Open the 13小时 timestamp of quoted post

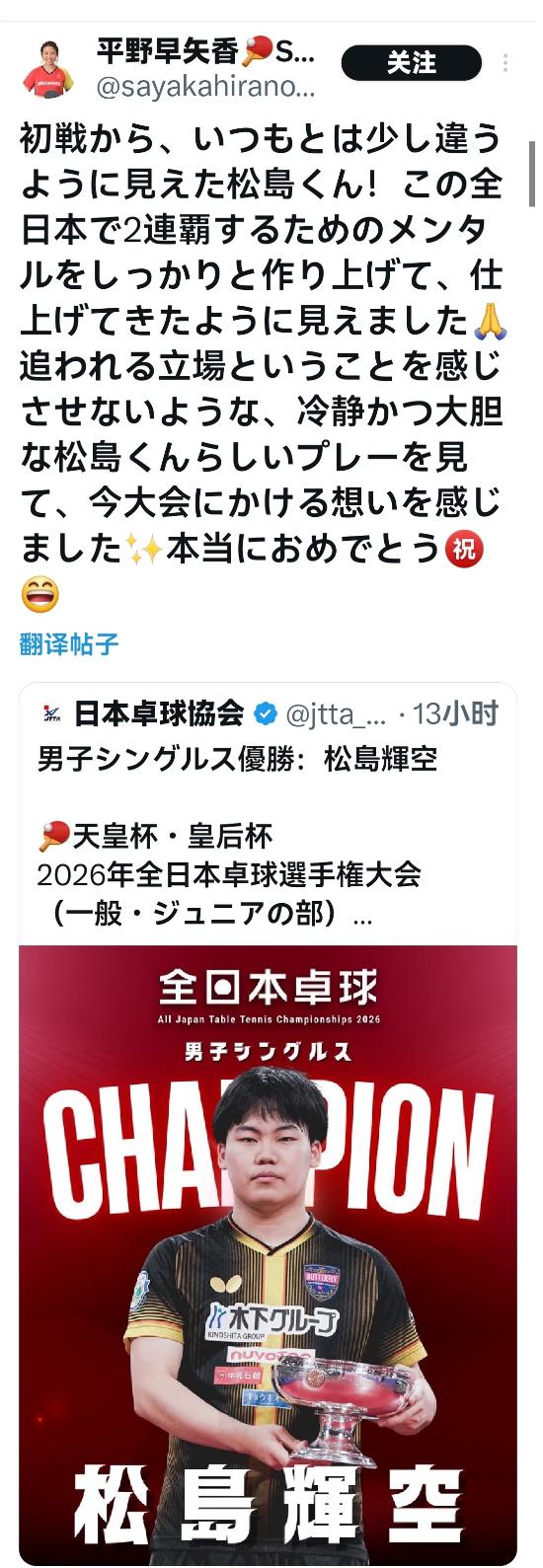[455, 713]
